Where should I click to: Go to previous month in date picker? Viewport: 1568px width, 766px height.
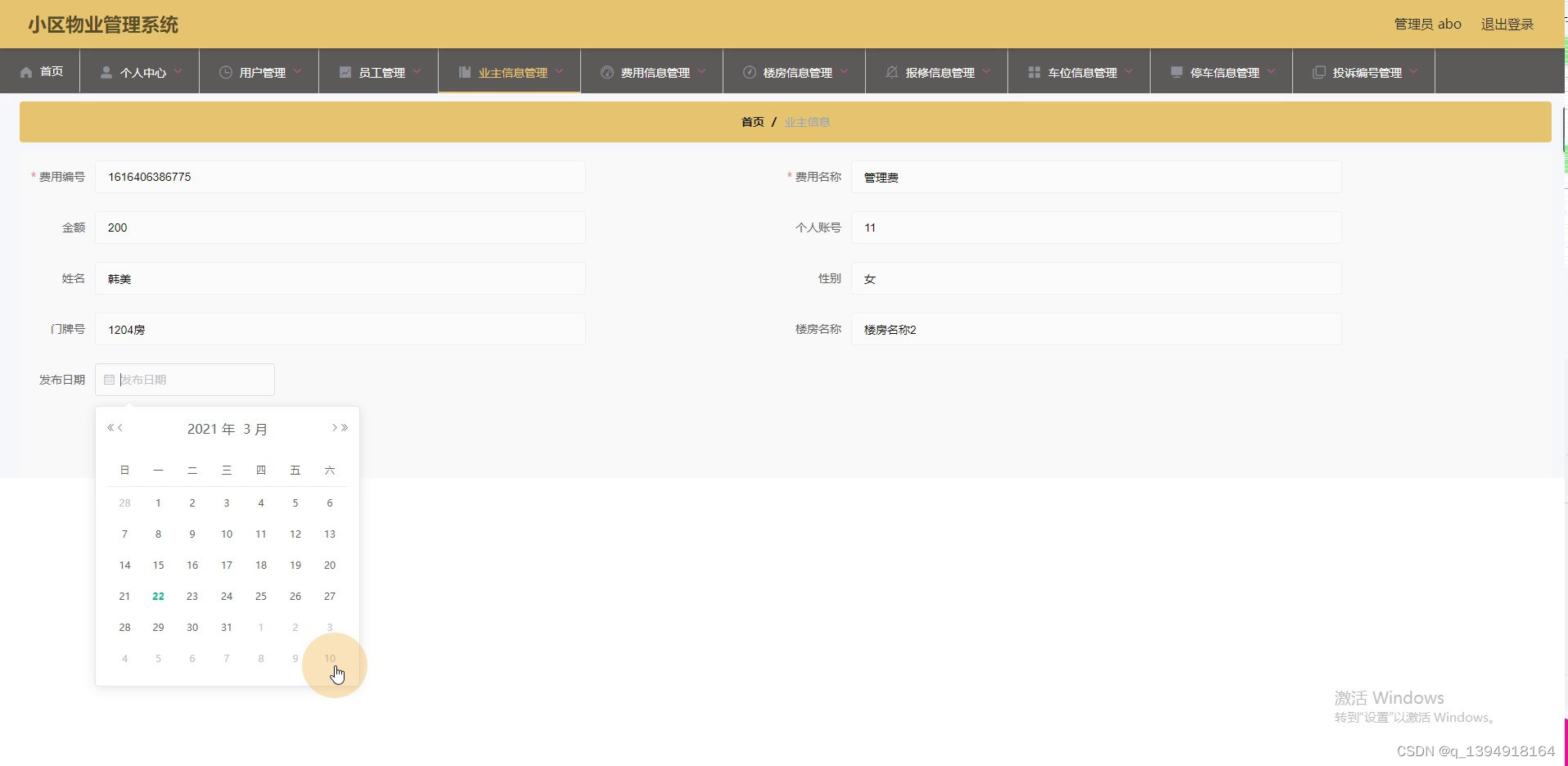(x=120, y=428)
